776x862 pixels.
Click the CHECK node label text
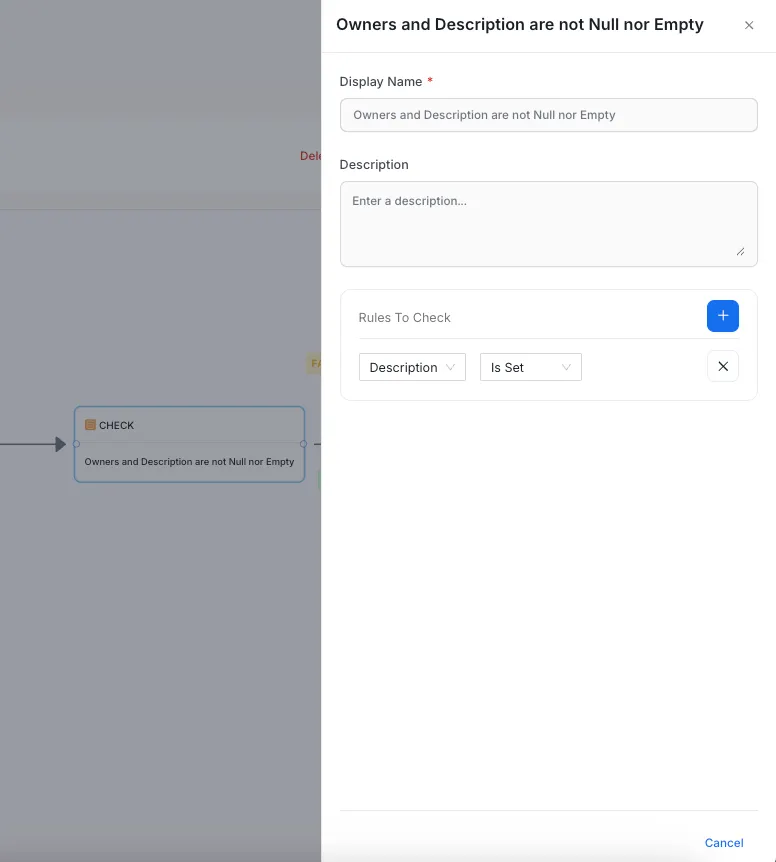click(117, 426)
